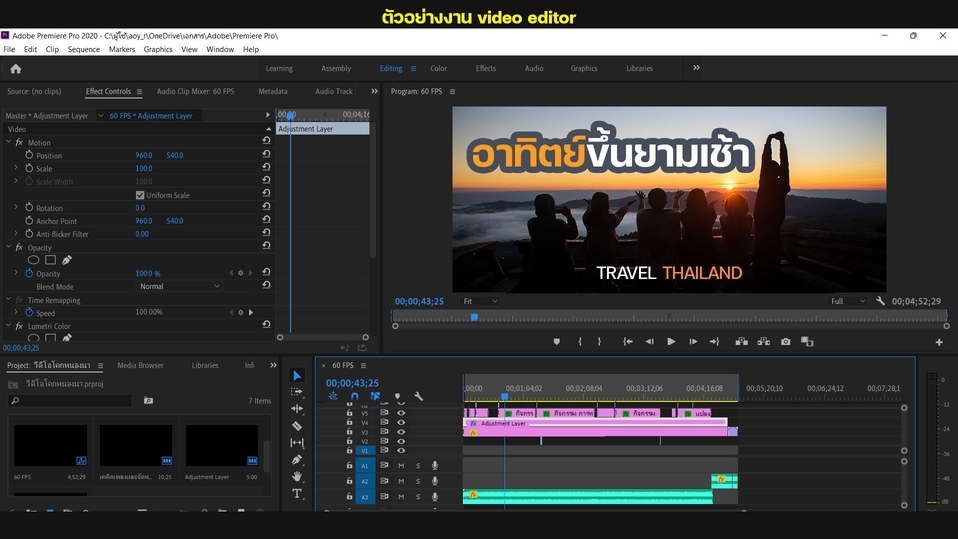
Task: Open Comparison View button
Action: point(807,342)
